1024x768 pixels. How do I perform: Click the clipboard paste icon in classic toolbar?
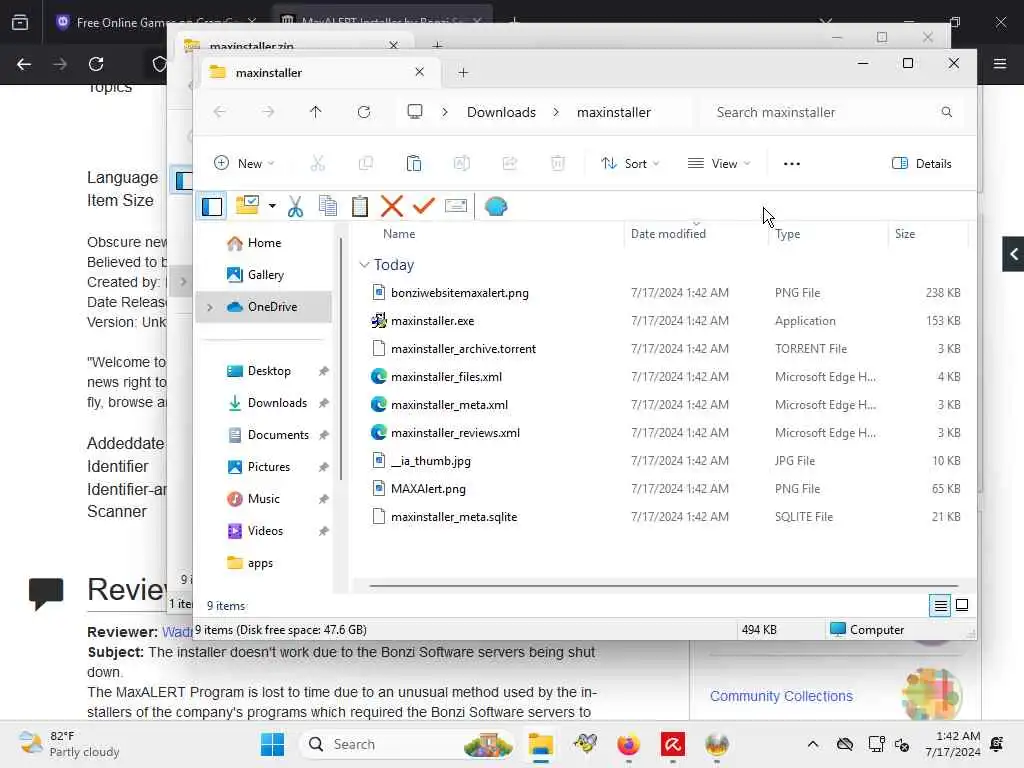360,206
